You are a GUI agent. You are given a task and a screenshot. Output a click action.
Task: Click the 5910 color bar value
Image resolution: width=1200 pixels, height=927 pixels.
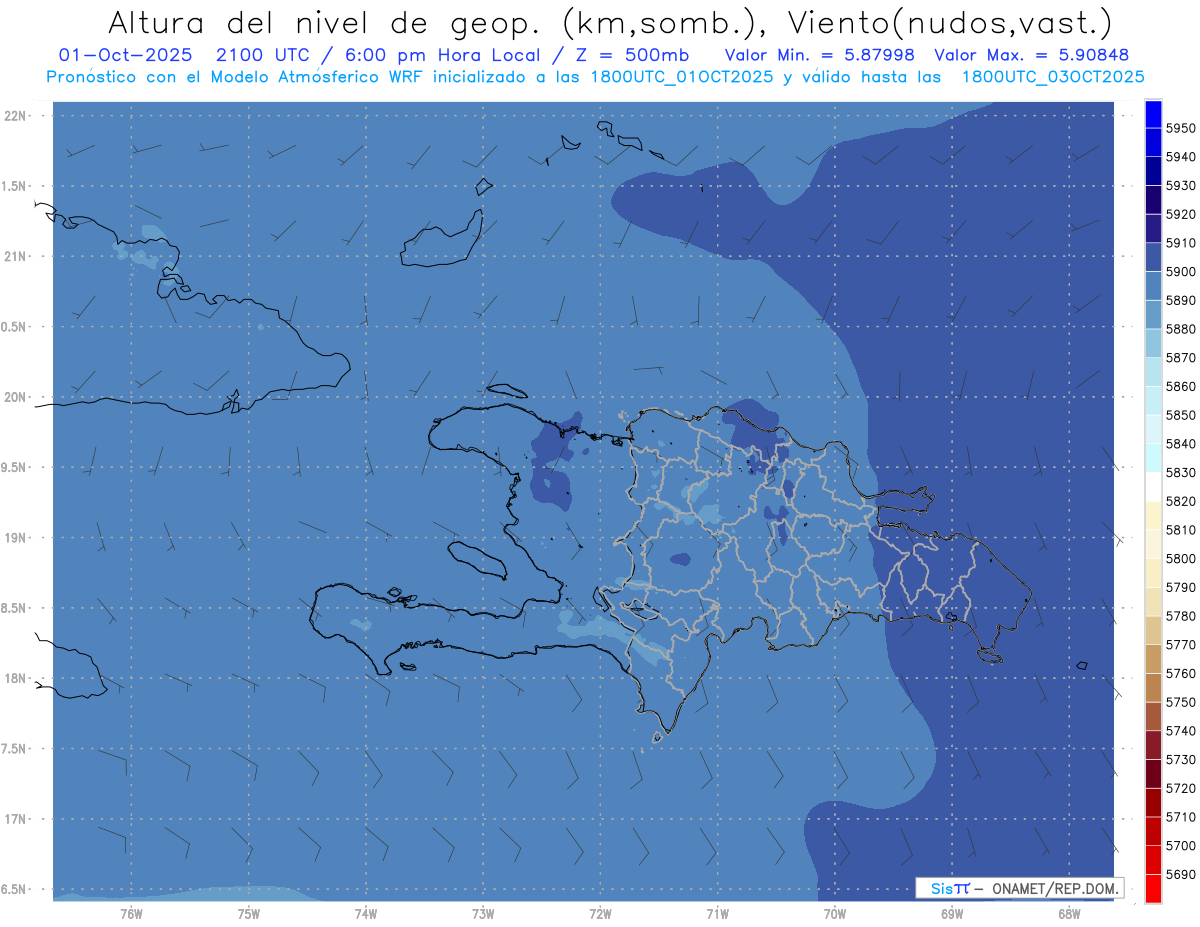click(x=1180, y=243)
